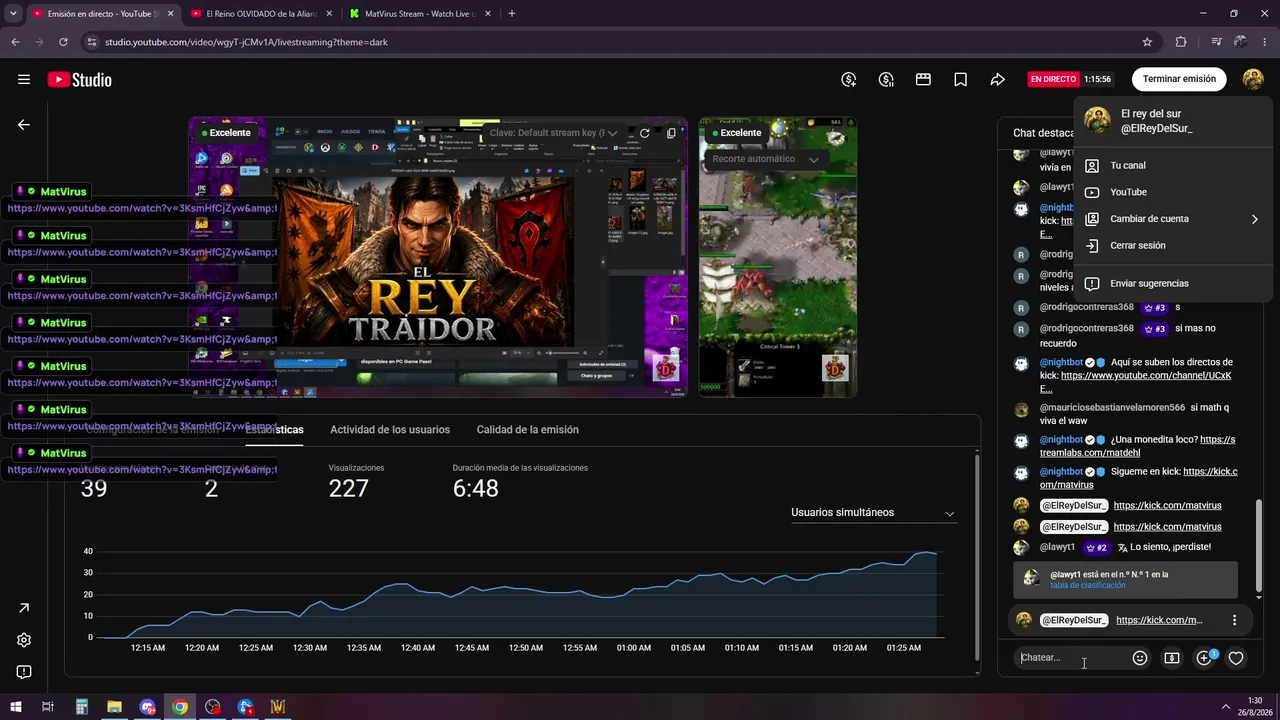This screenshot has height=720, width=1280.
Task: Go back using Studio's left arrow
Action: [24, 125]
